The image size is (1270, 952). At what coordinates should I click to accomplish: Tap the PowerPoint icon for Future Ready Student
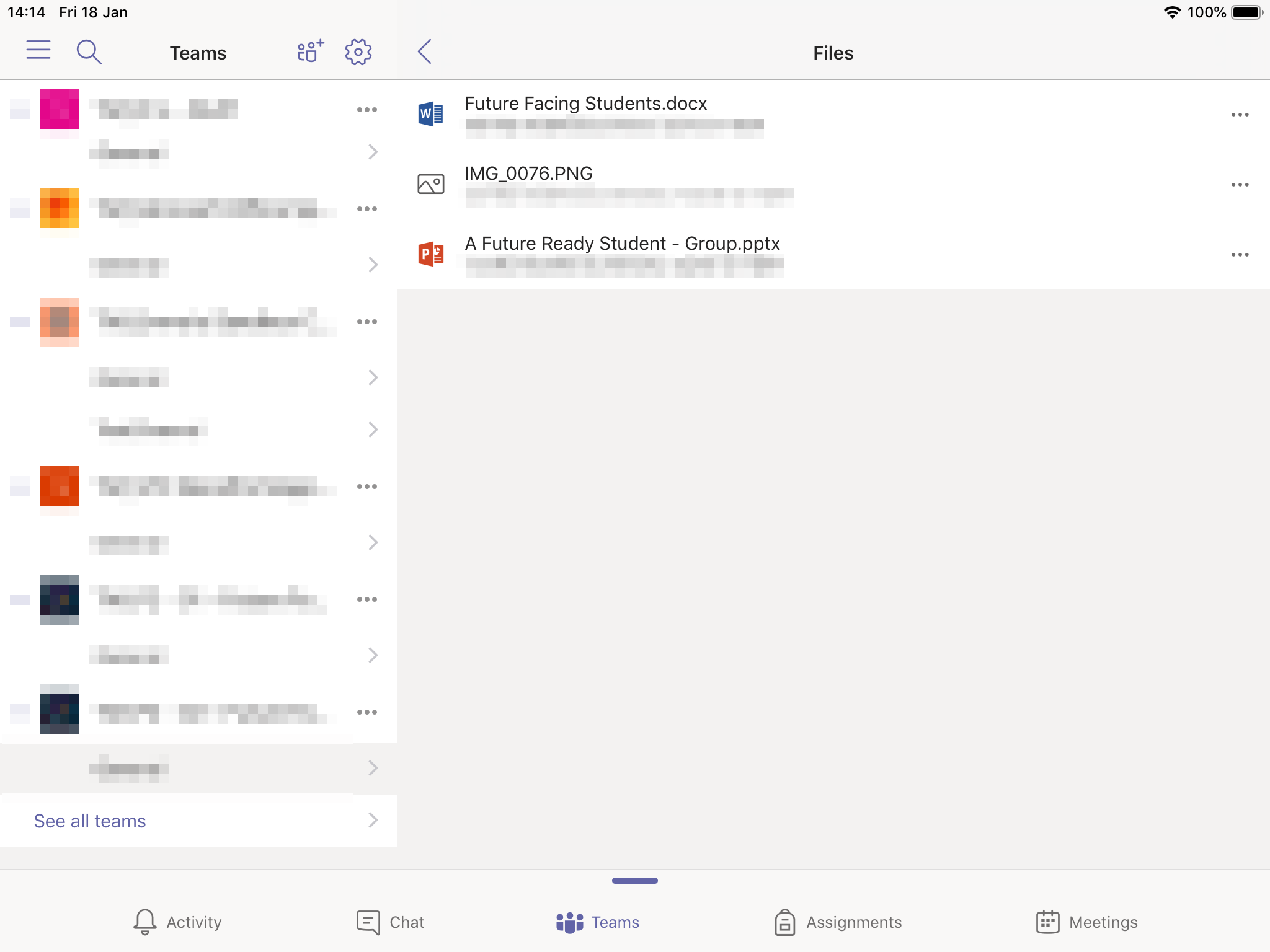pos(431,254)
